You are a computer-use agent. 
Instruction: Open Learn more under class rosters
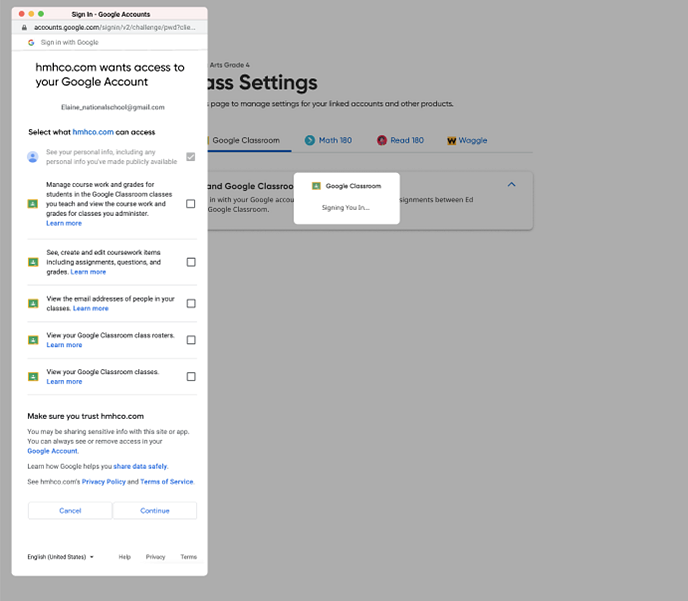(x=64, y=345)
